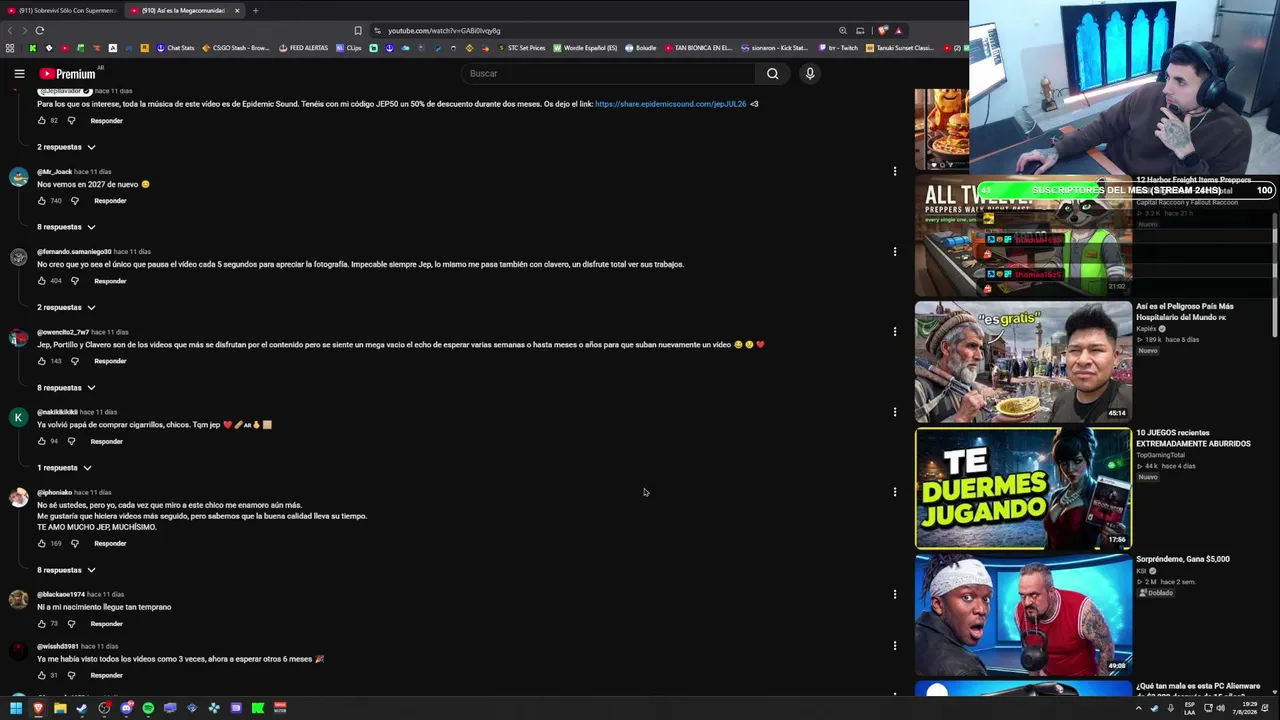Reload the page in the browser
This screenshot has height=720, width=1280.
pos(39,30)
